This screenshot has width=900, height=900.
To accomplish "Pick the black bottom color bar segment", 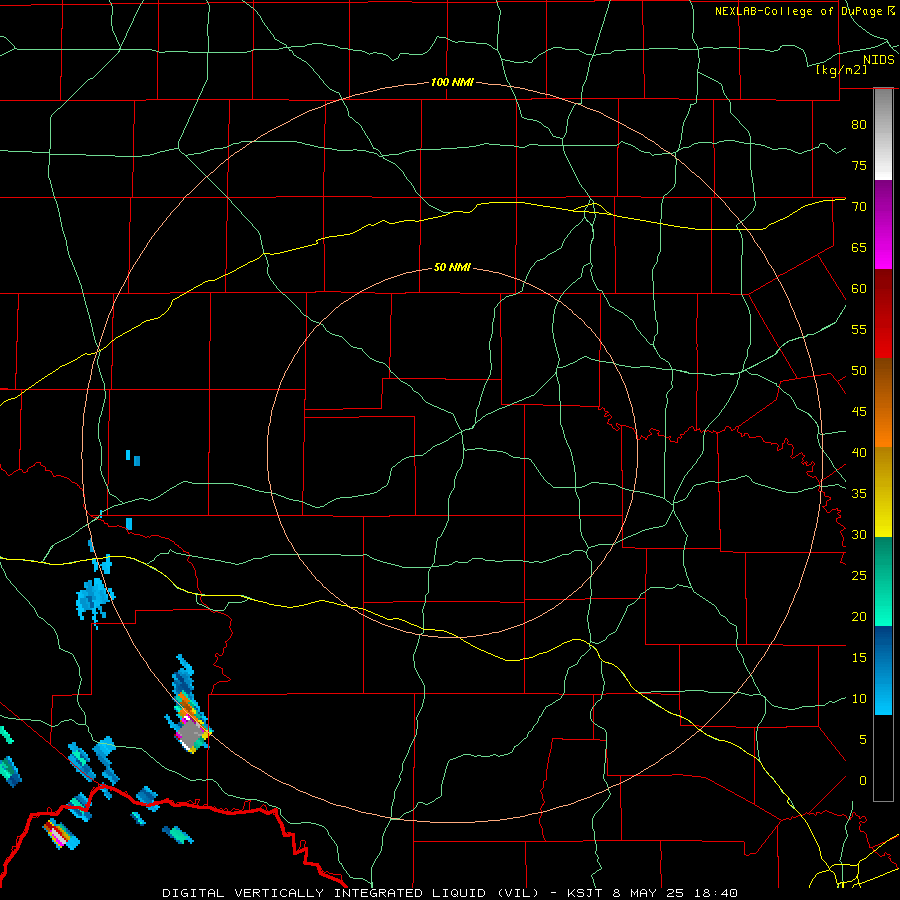I will coord(883,758).
